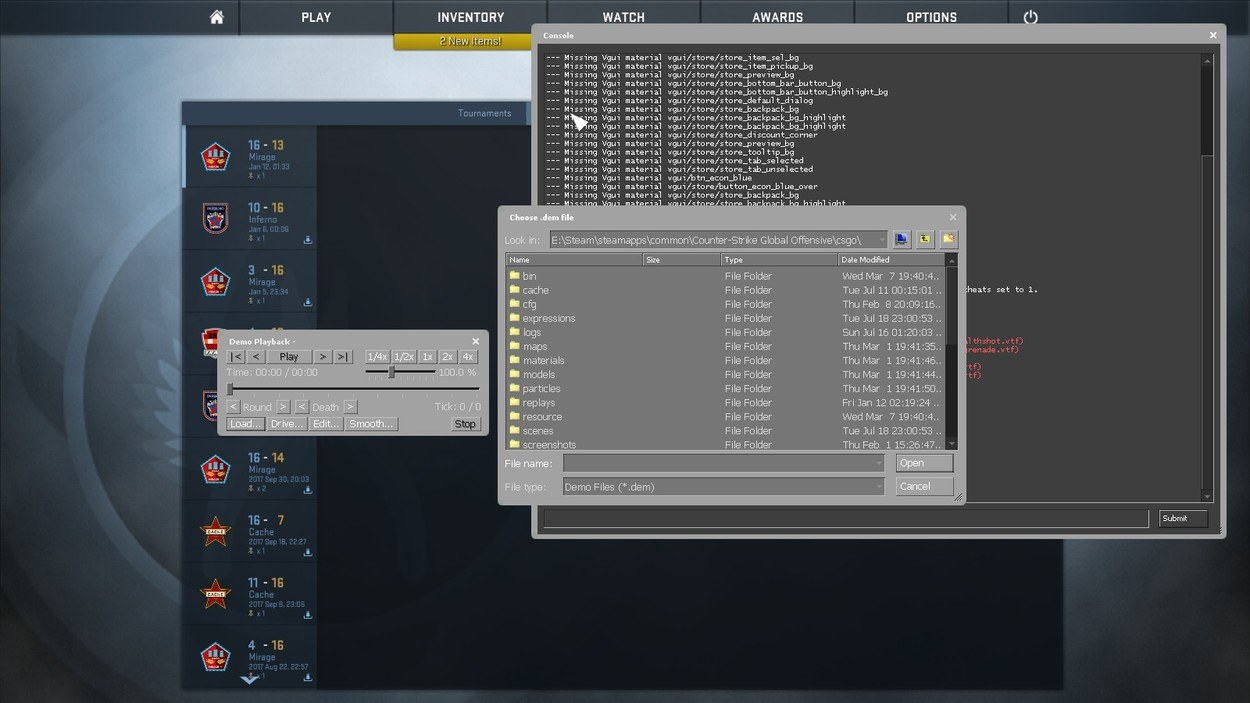Click the console Submit button
1250x703 pixels.
[x=1183, y=518]
